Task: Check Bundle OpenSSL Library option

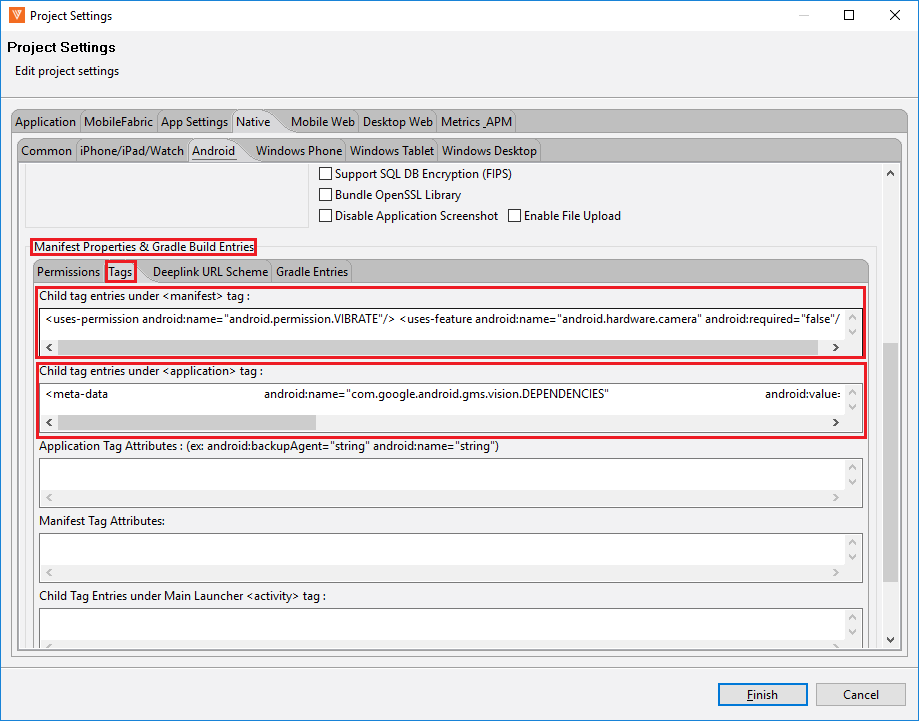Action: (325, 195)
